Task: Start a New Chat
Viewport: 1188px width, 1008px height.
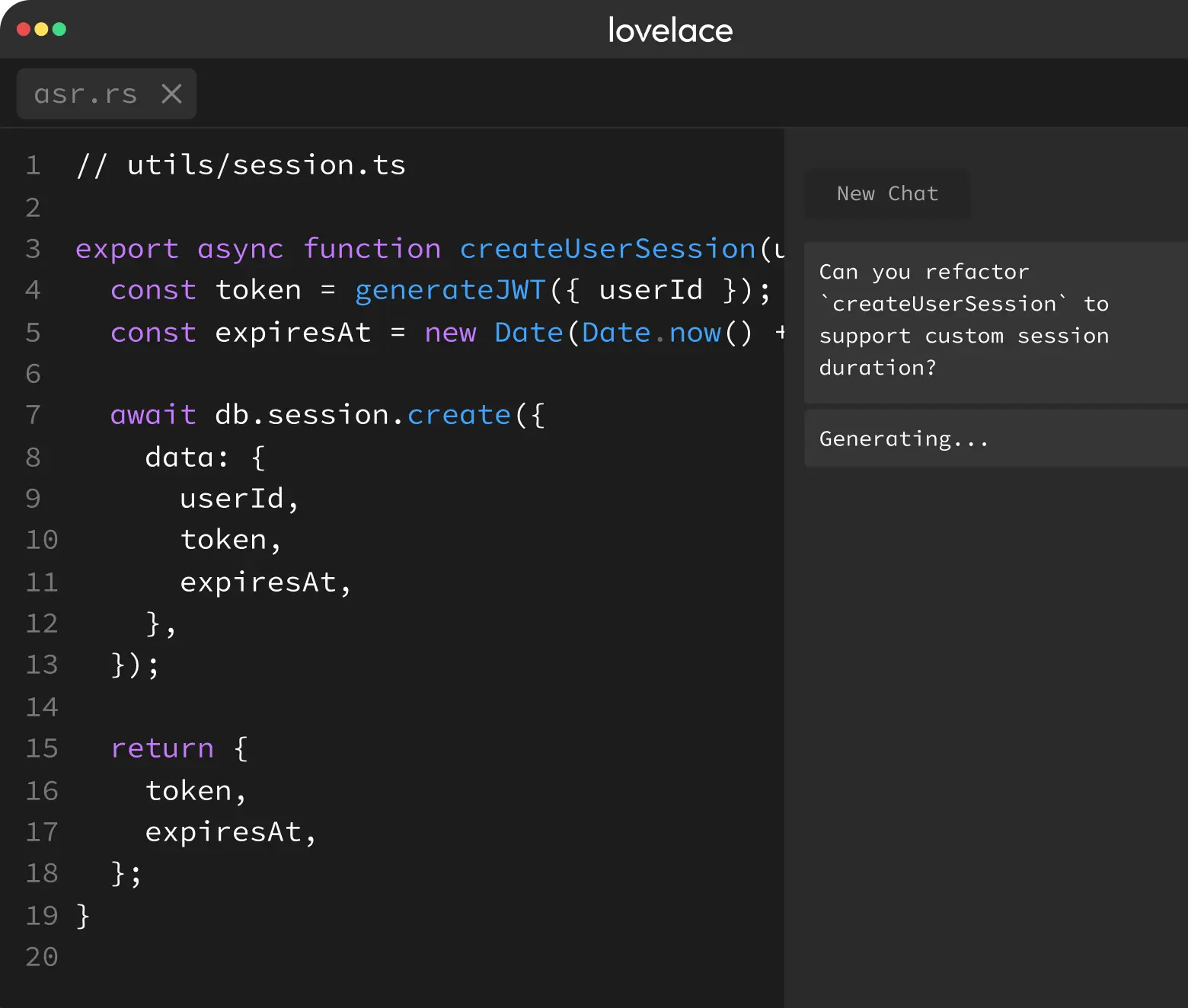Action: [x=887, y=193]
